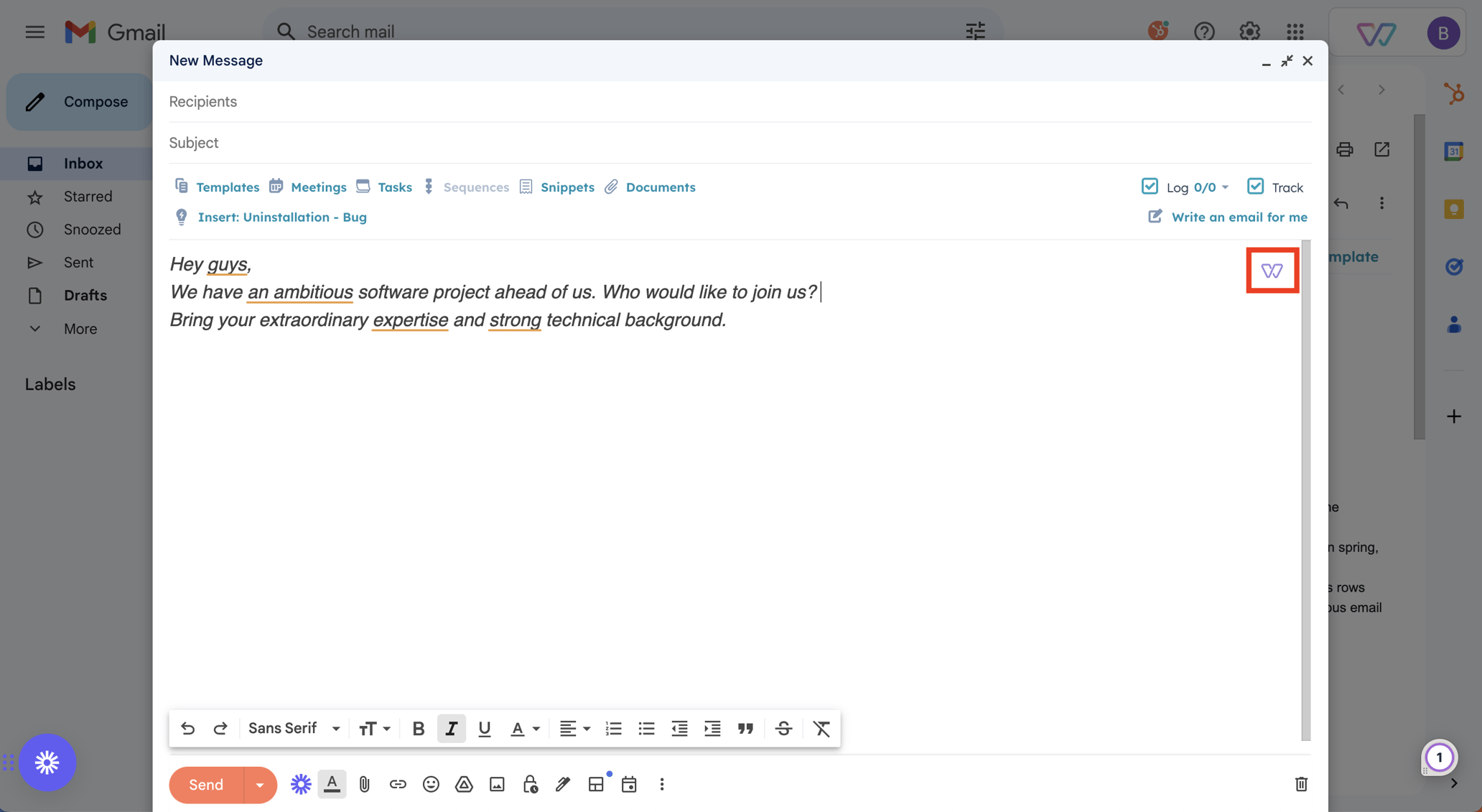Click the purple Wingman assistant icon in email body
Screen dimensions: 1482x812
click(x=1272, y=271)
